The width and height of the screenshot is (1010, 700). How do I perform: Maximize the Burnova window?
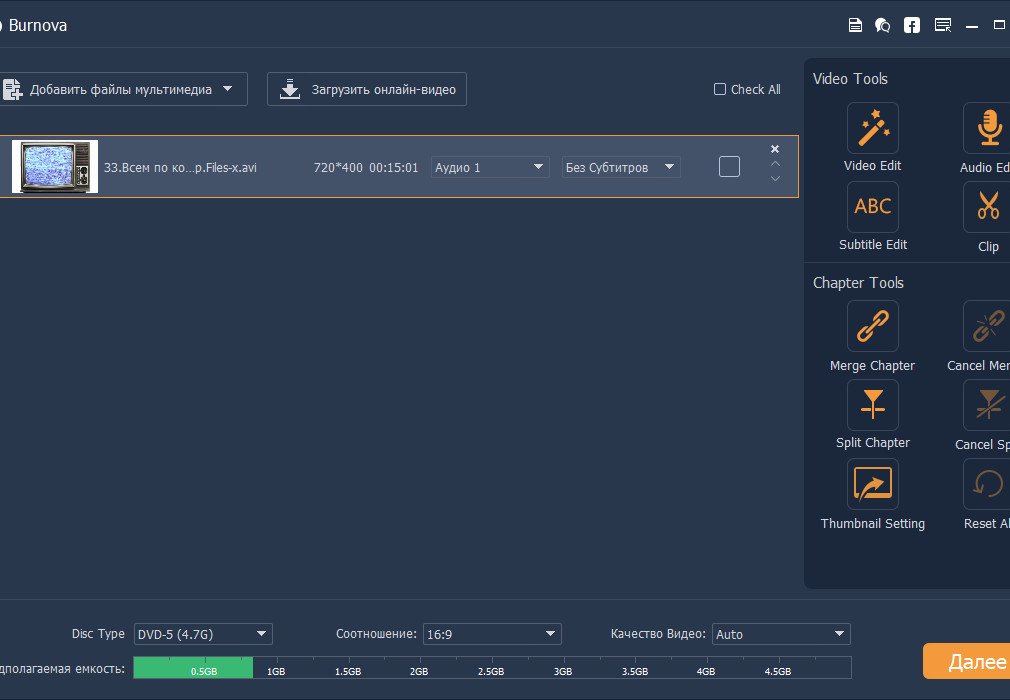(x=1000, y=25)
